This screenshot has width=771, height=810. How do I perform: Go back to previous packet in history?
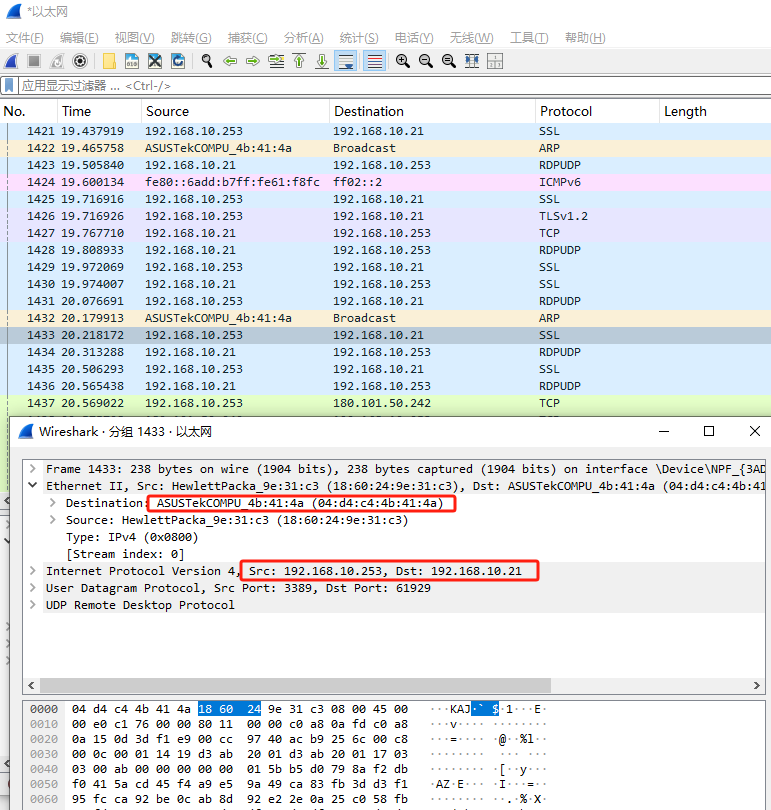pyautogui.click(x=230, y=61)
